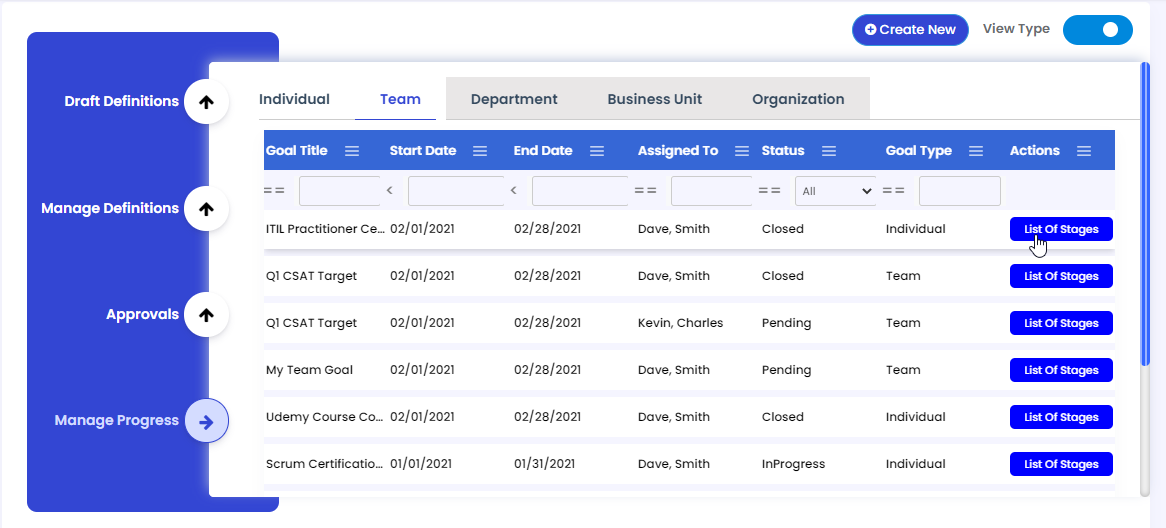Switch to the Business Unit tab

coord(654,99)
